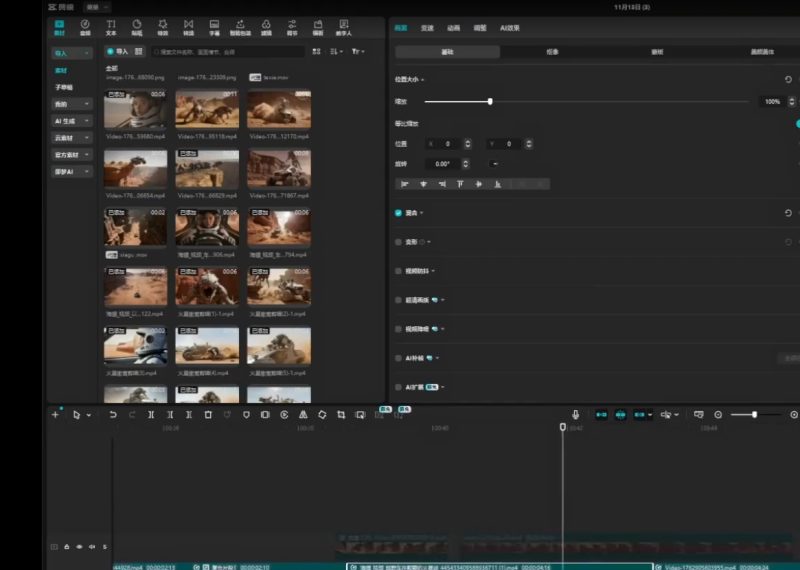Align clip to horizontal center icon

coord(423,184)
